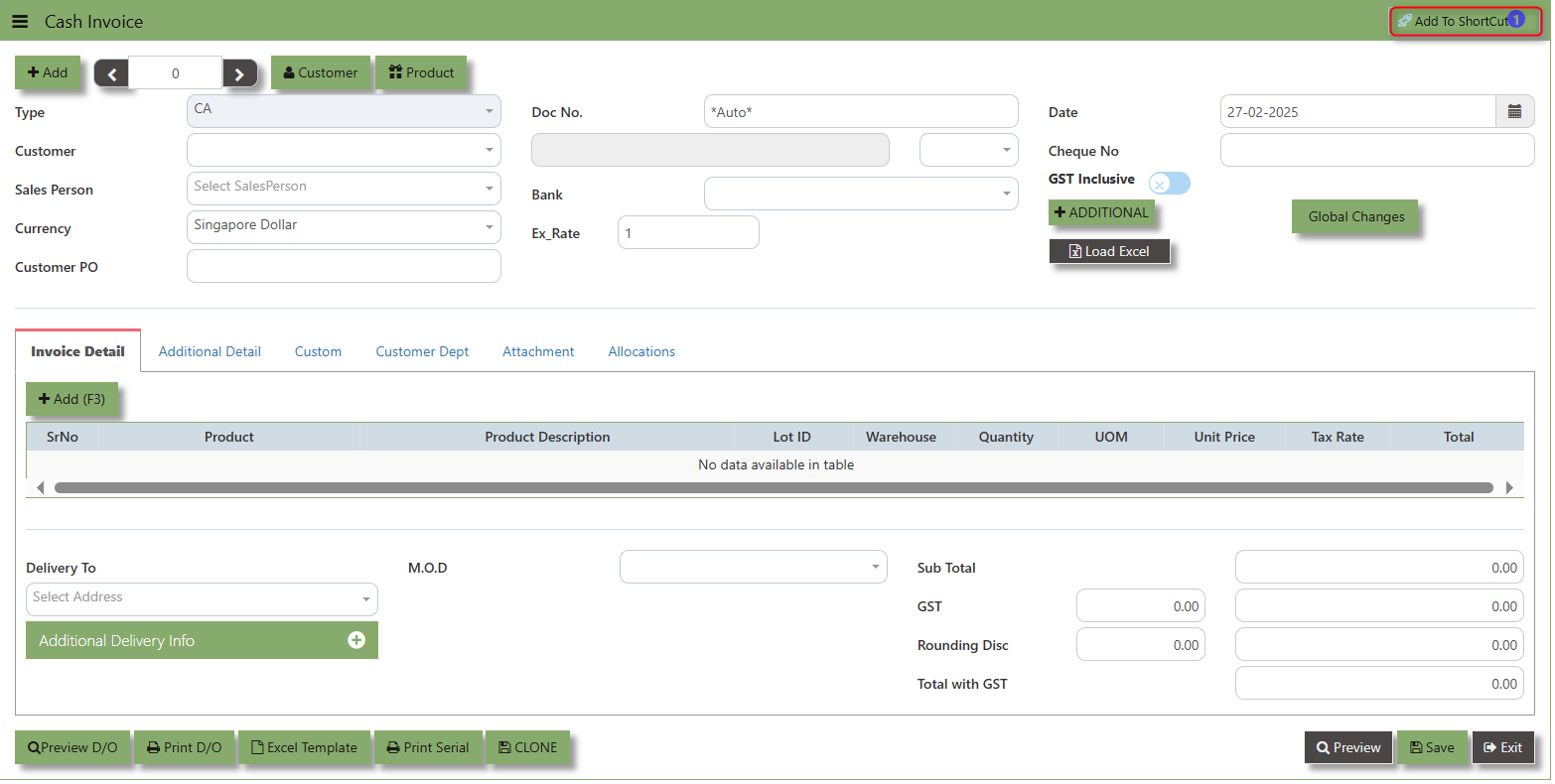Exit the Cash Invoice form

(1502, 748)
